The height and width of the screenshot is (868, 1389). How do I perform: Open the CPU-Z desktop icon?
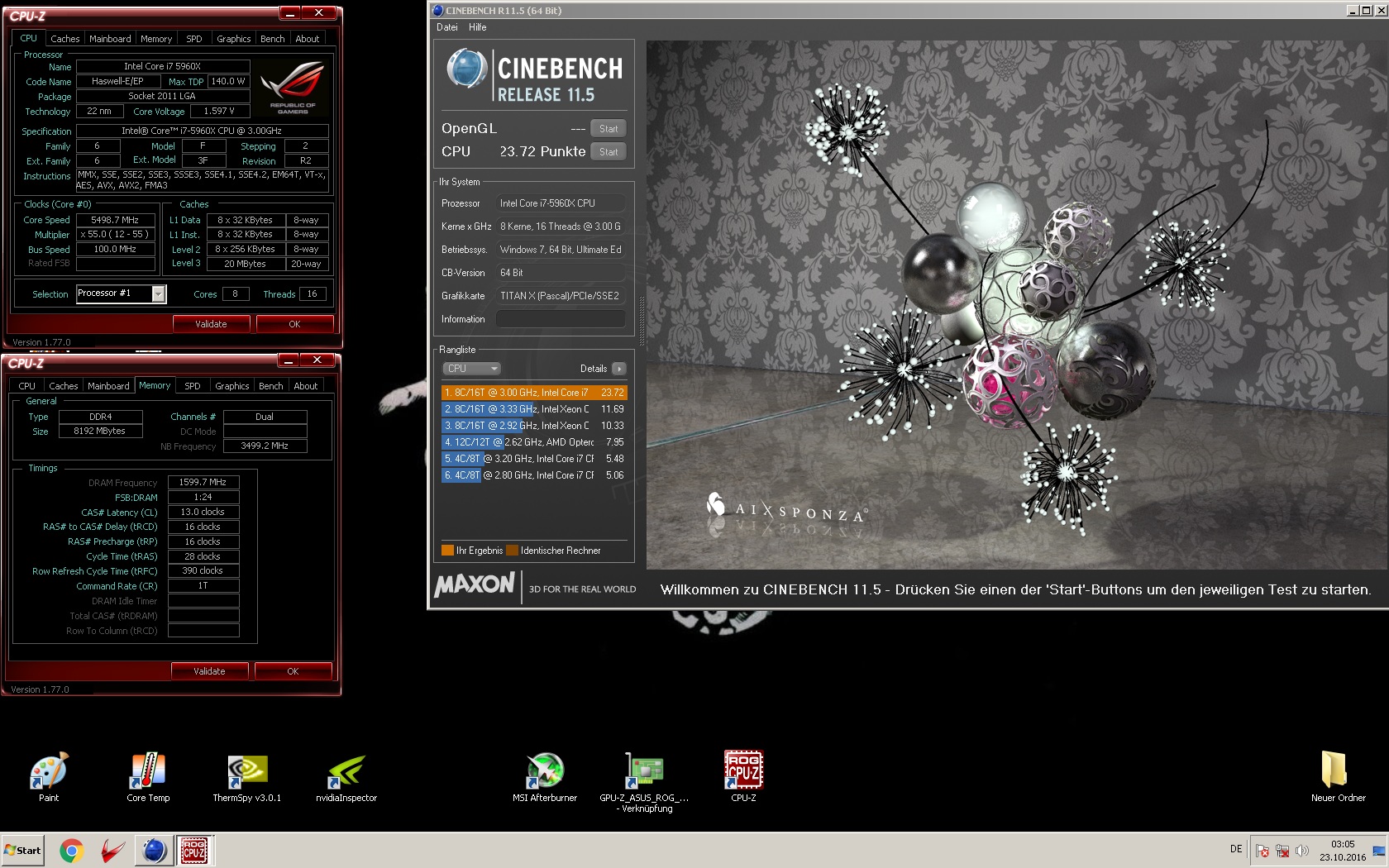(x=743, y=777)
